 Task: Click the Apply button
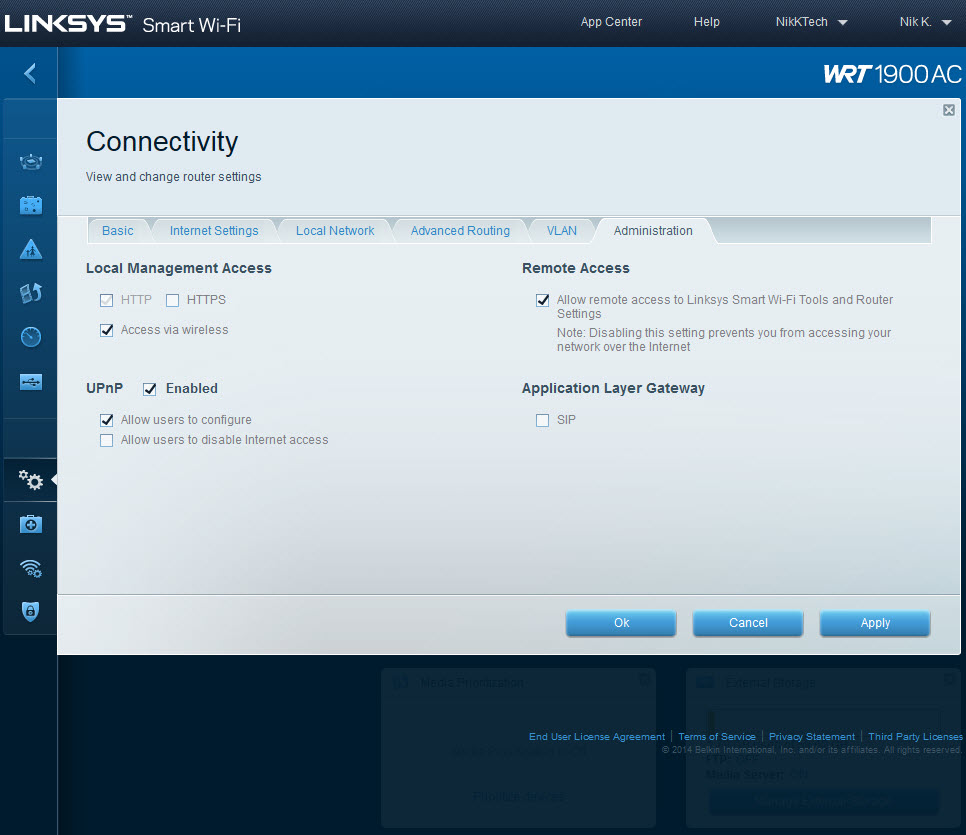[x=875, y=623]
